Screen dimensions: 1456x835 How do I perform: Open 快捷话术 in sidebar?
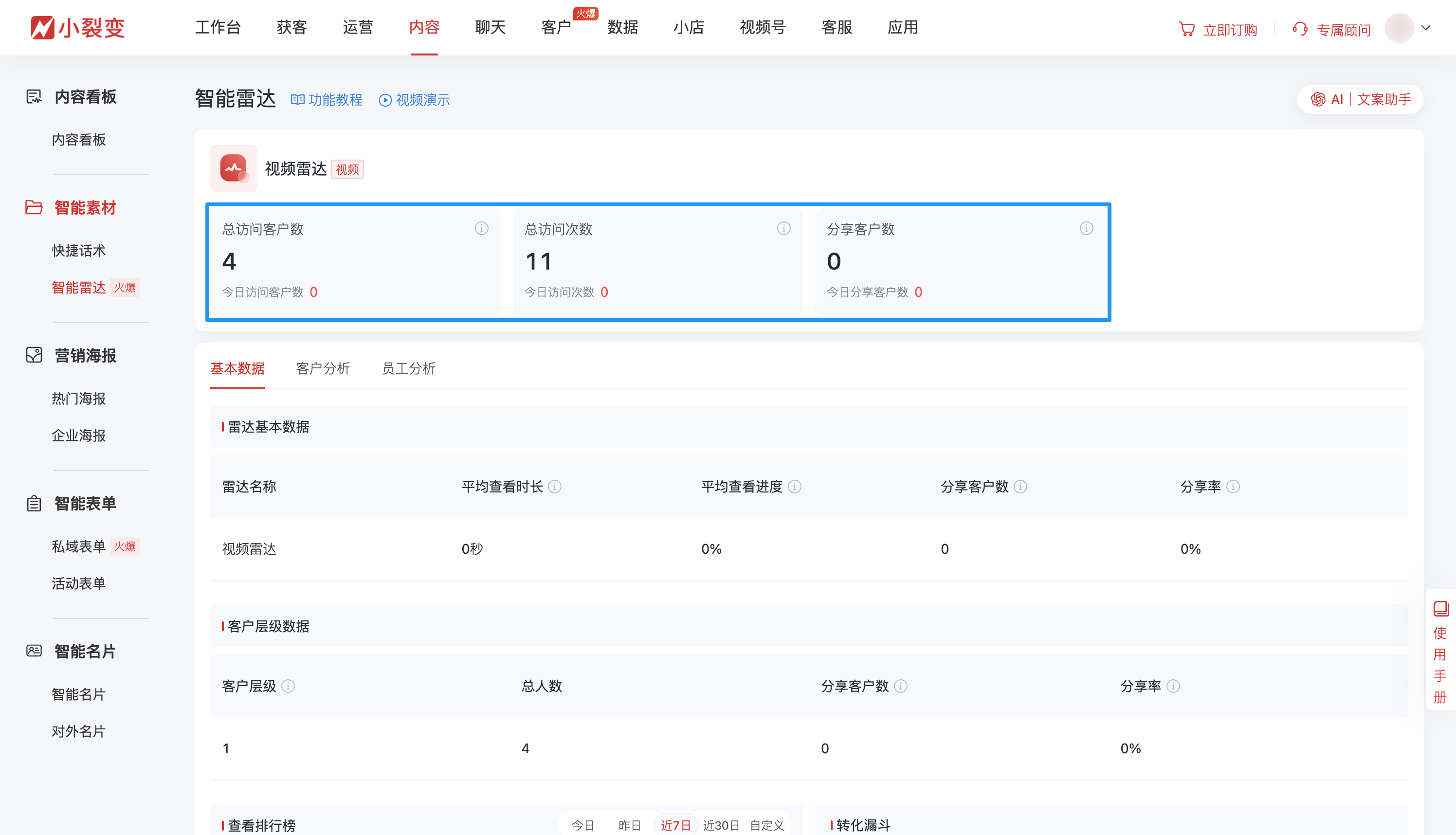78,251
